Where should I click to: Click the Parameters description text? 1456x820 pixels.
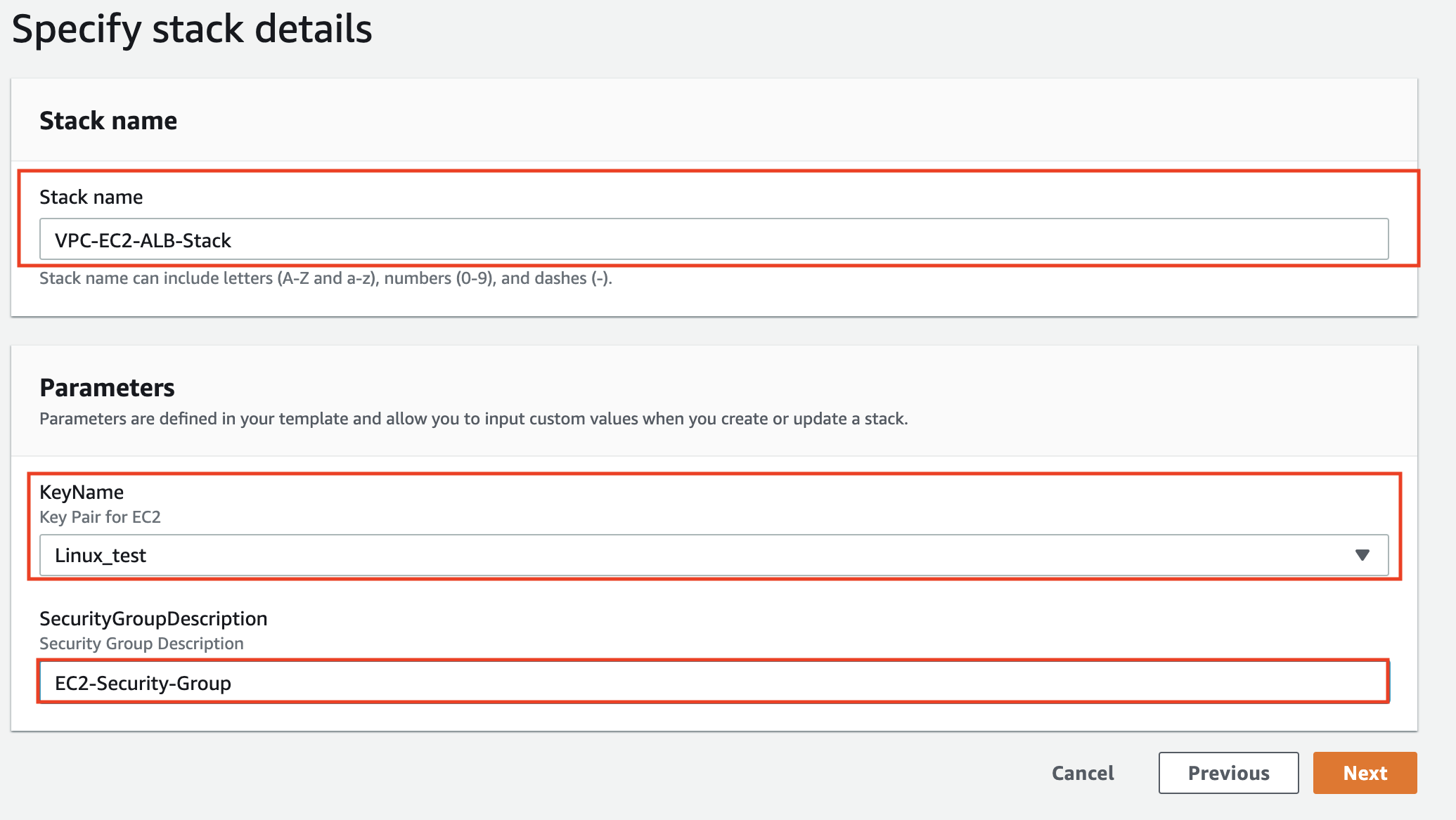coord(474,418)
